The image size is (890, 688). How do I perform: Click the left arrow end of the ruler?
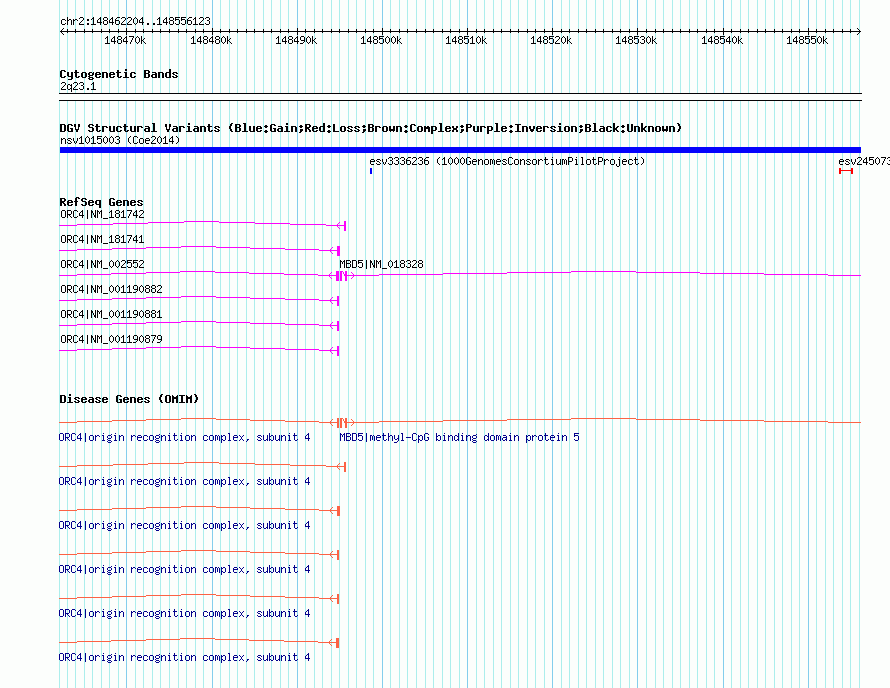[62, 32]
